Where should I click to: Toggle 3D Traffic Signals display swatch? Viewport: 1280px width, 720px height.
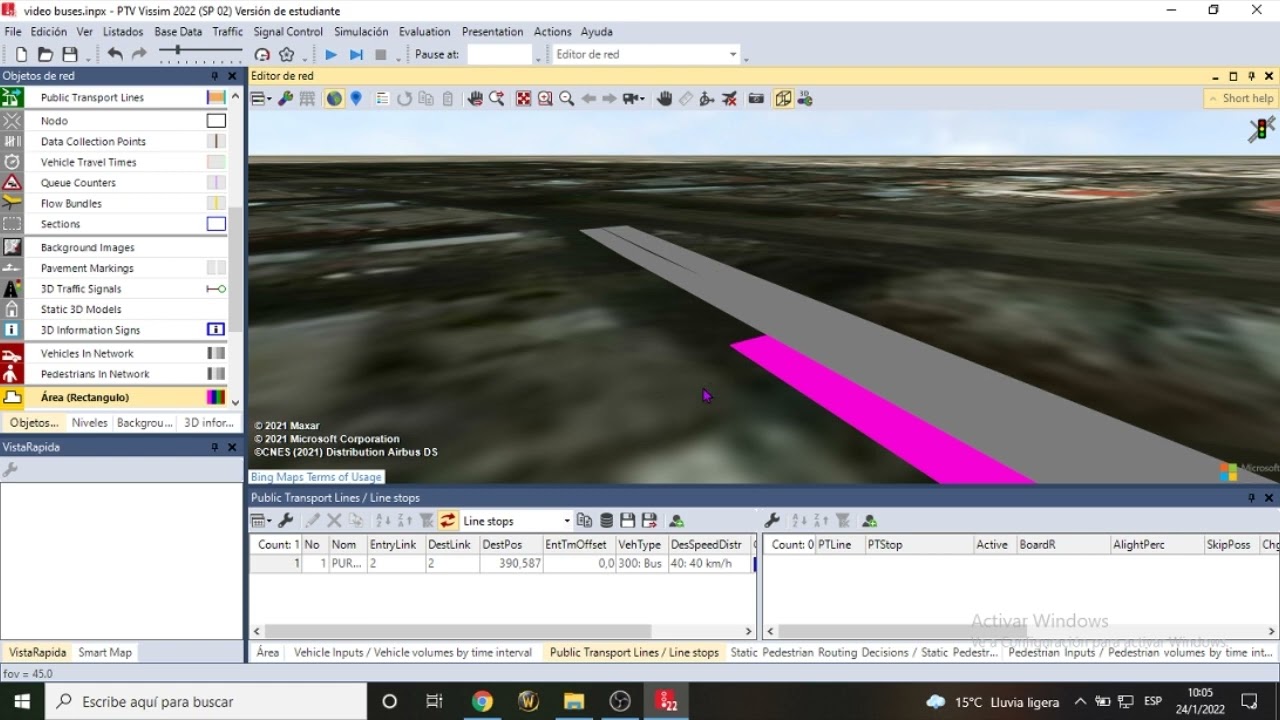click(216, 289)
